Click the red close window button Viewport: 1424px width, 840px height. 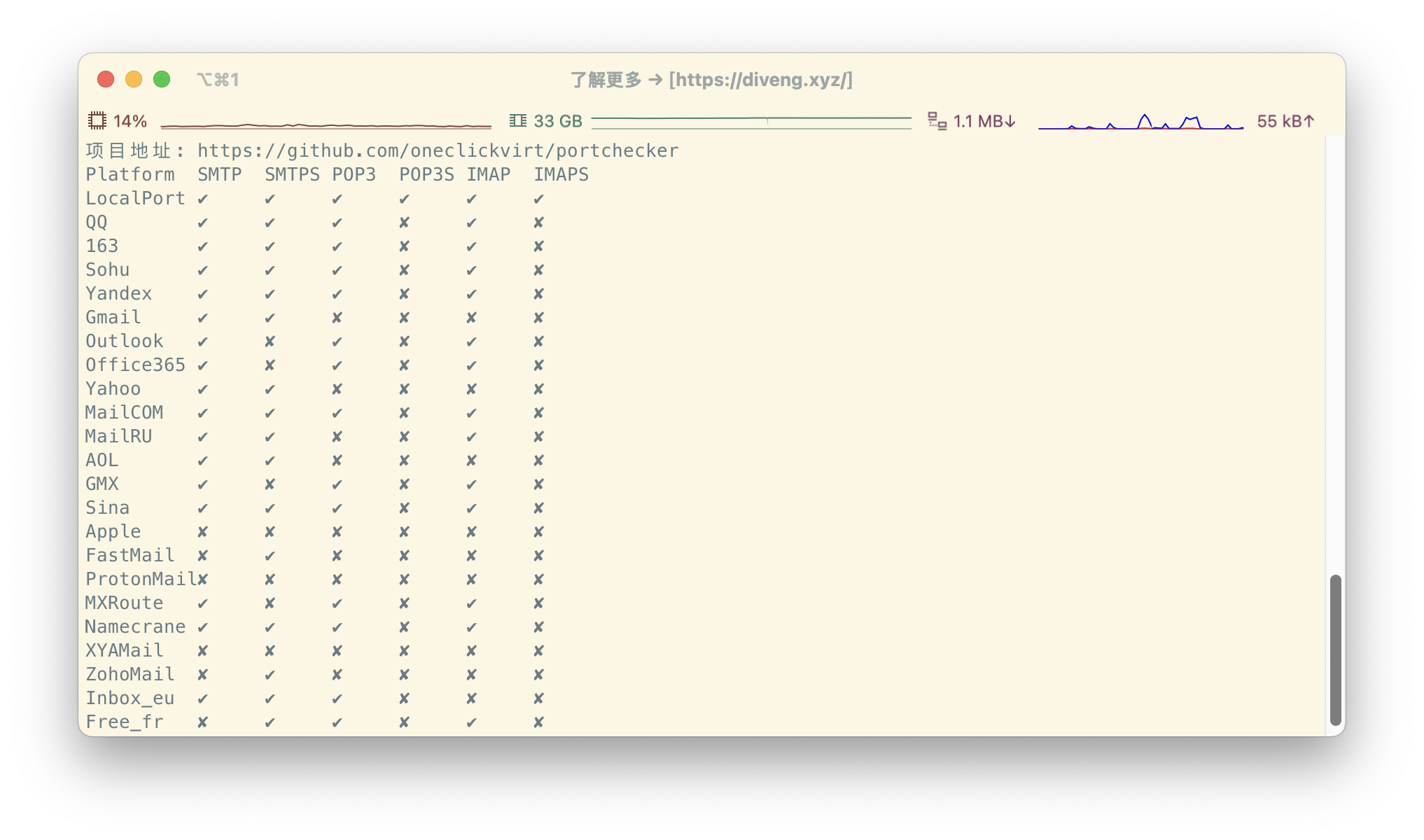(106, 79)
